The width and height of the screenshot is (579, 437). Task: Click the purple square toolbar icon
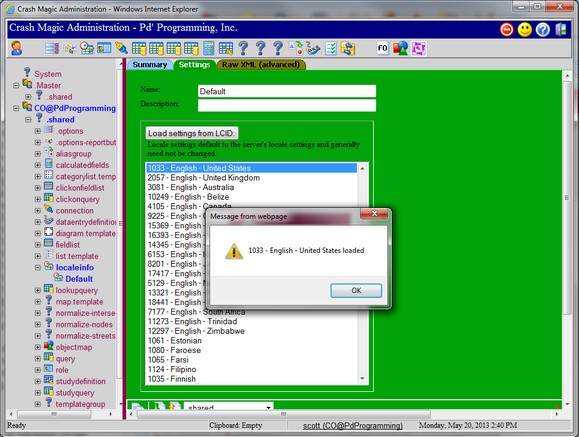[x=418, y=48]
